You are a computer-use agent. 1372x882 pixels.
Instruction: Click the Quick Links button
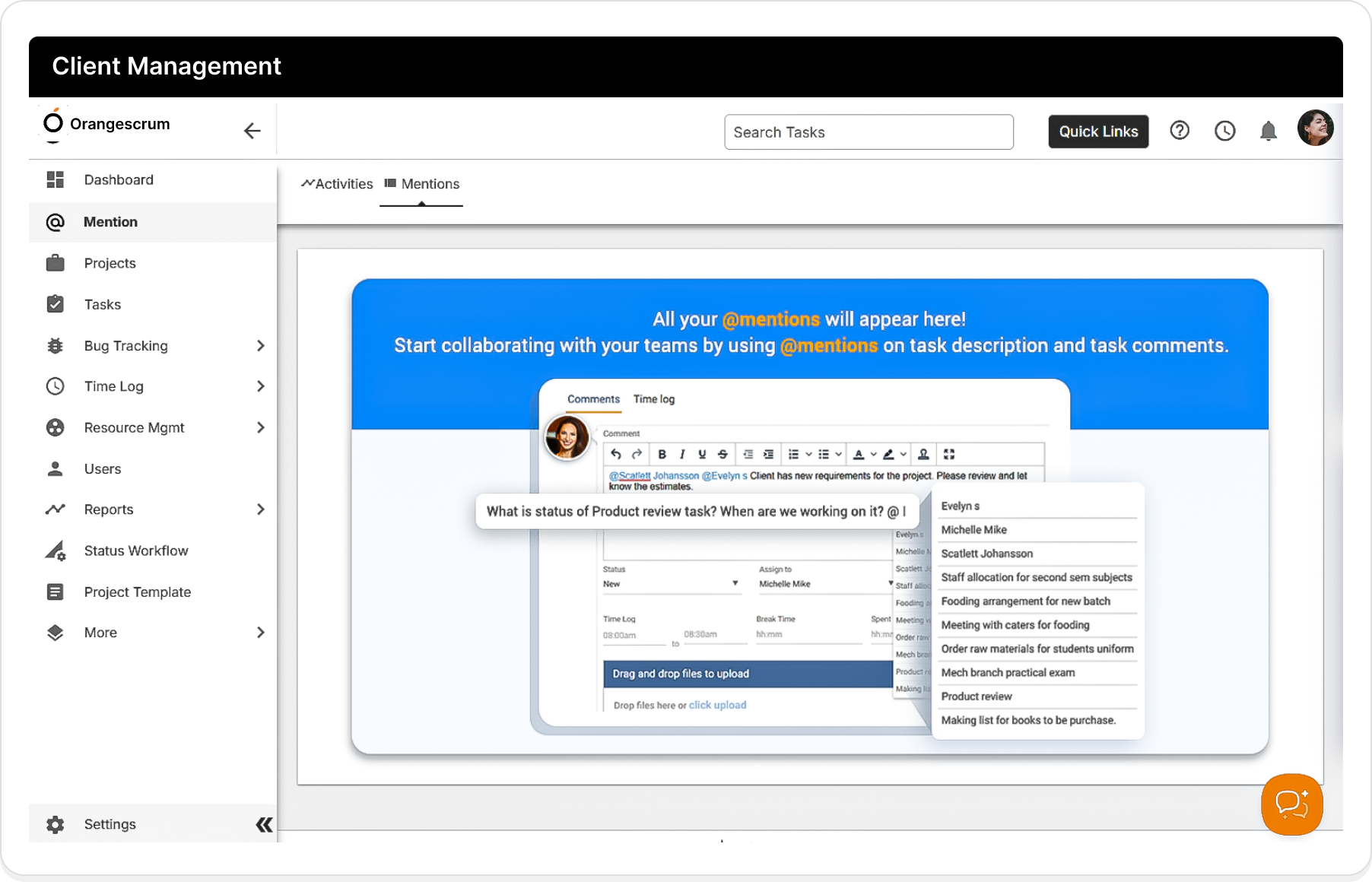tap(1098, 132)
